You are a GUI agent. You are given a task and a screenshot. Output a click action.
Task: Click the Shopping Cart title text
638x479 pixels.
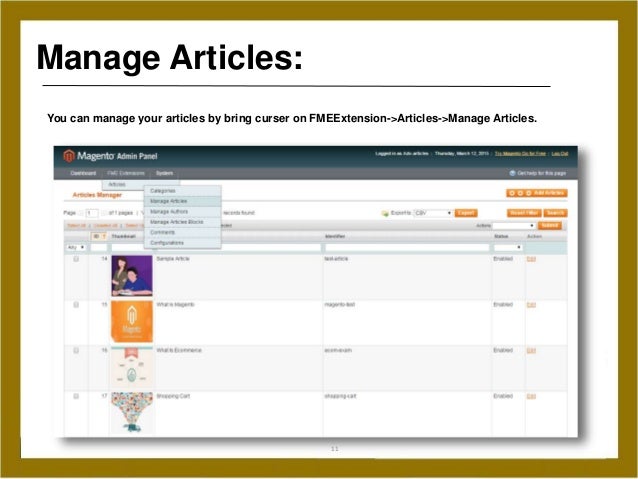click(173, 396)
